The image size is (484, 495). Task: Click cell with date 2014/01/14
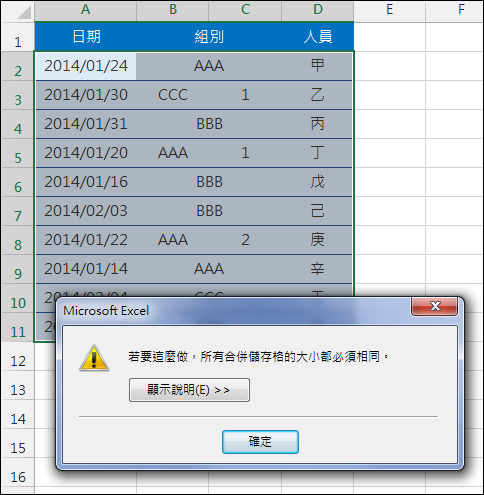coord(86,269)
